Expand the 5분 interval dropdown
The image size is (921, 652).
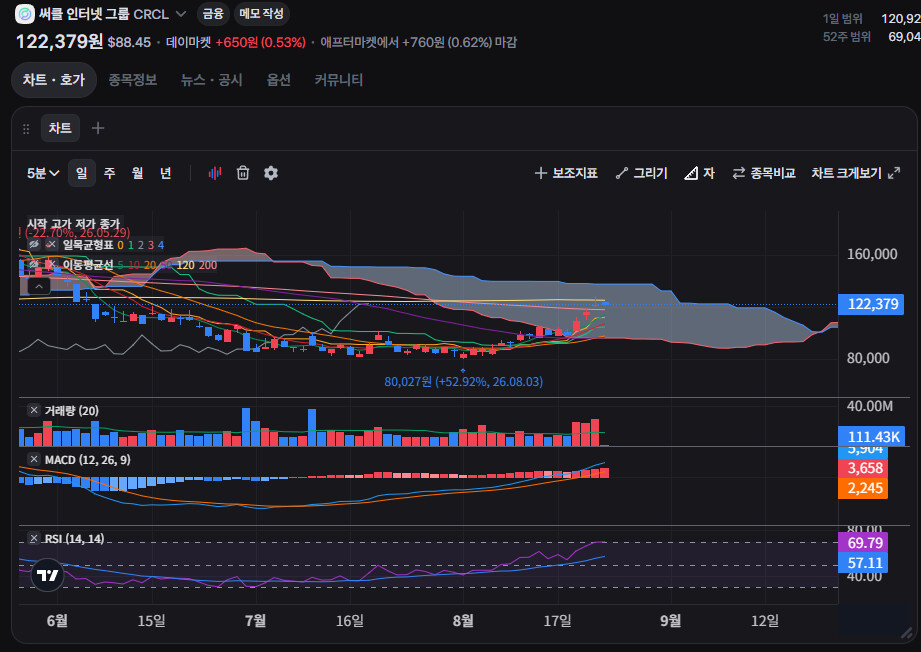43,173
